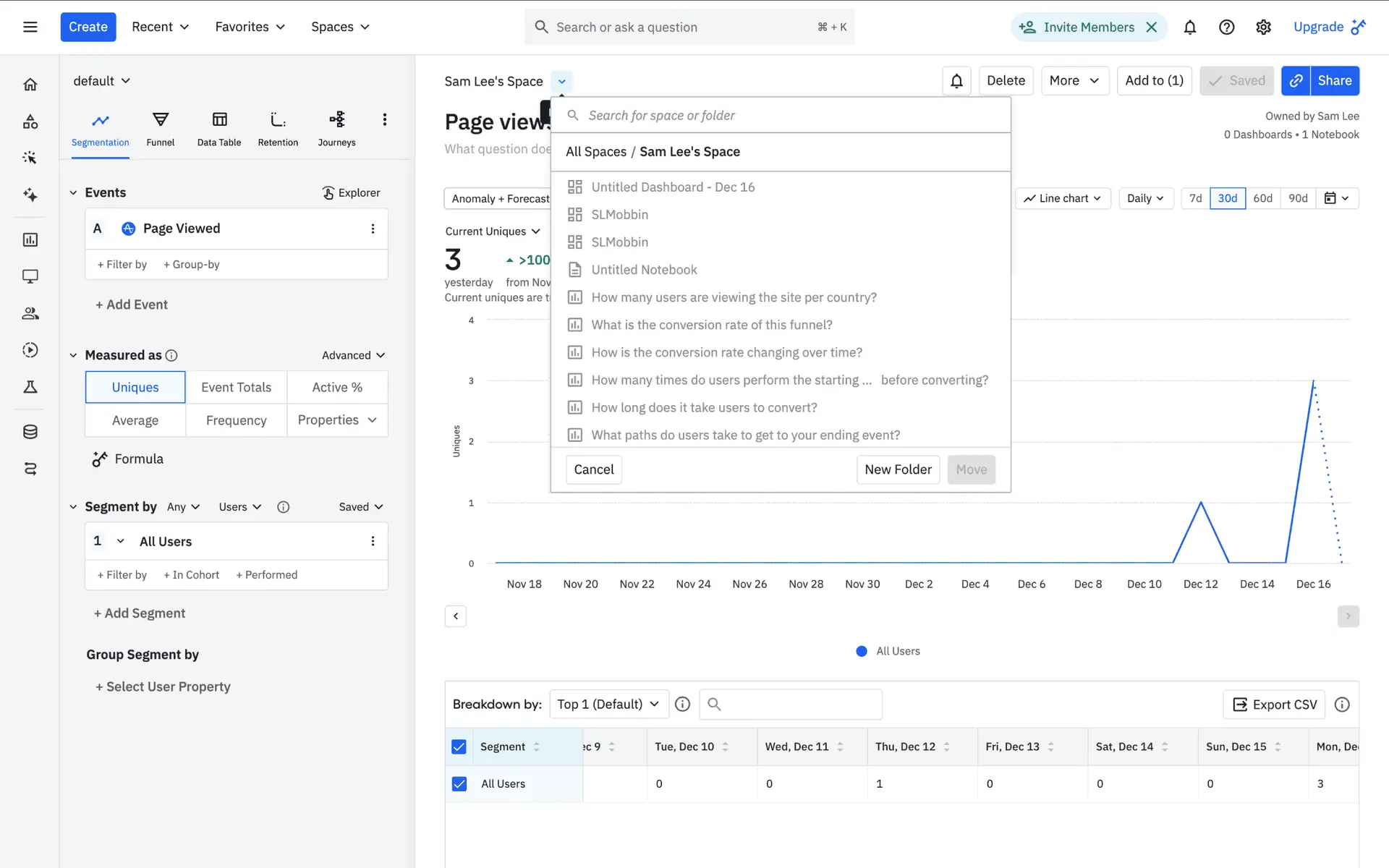Screen dimensions: 1389x868
Task: Open the Top 1 (Default) breakdown dropdown
Action: pyautogui.click(x=608, y=704)
